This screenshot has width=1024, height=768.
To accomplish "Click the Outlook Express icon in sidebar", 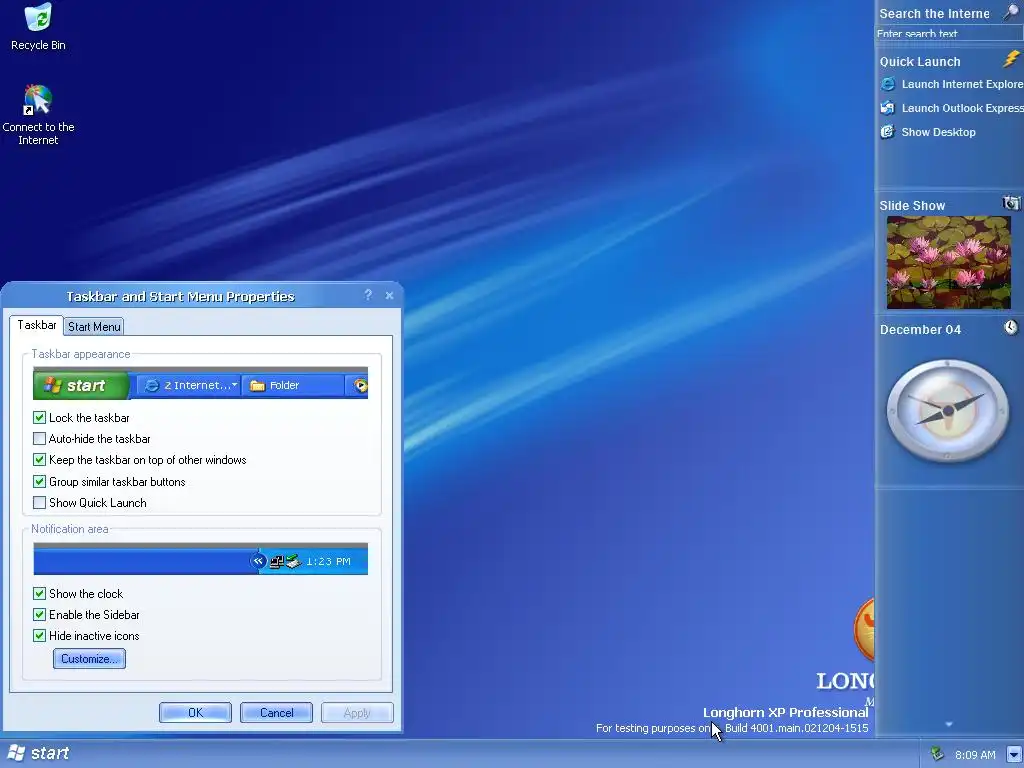I will pyautogui.click(x=888, y=108).
